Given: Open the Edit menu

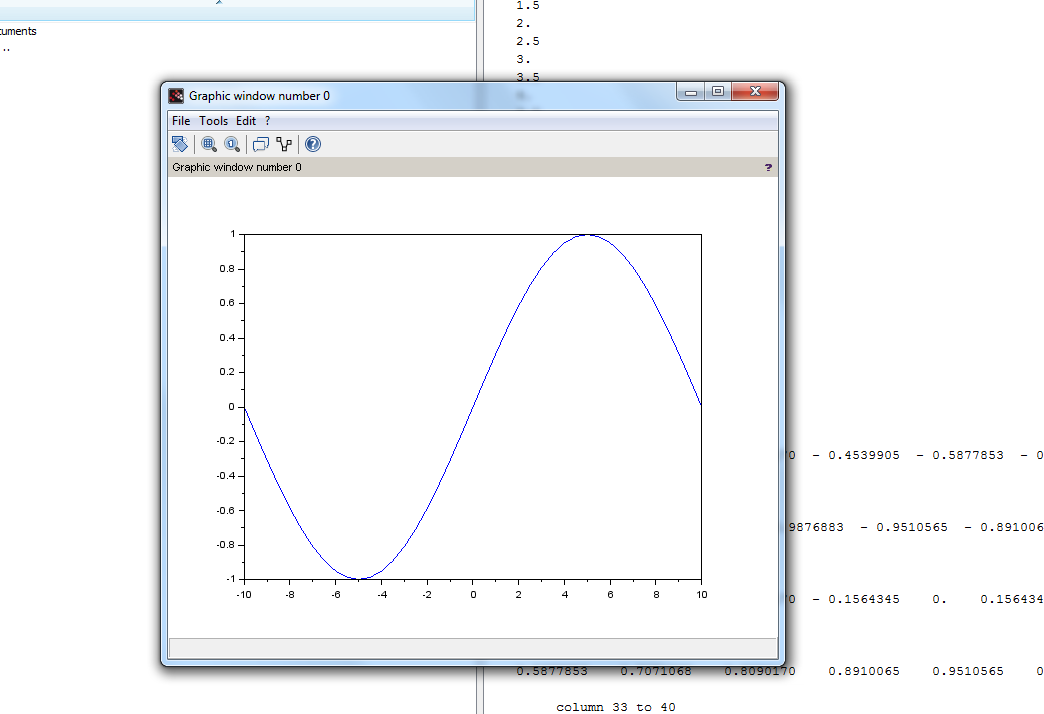Looking at the screenshot, I should 246,121.
